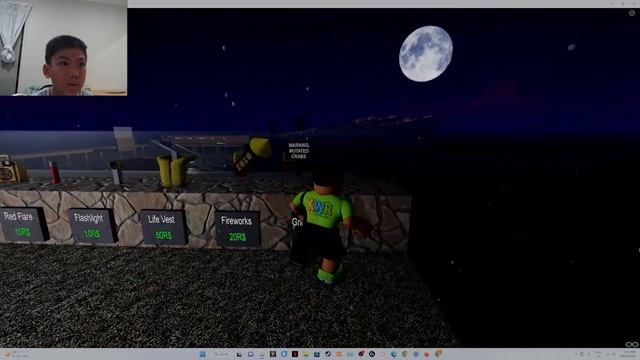Screen dimensions: 640x360
Task: Click the red flare item on the wall
Action: (54, 173)
